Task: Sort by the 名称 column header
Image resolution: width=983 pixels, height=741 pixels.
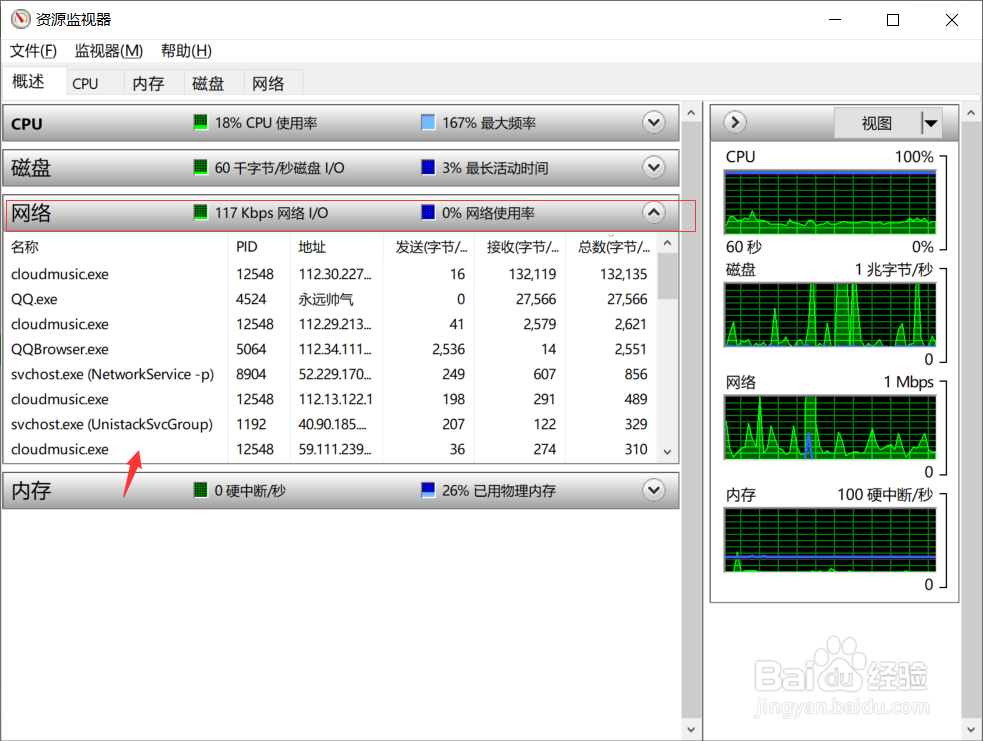Action: [116, 247]
